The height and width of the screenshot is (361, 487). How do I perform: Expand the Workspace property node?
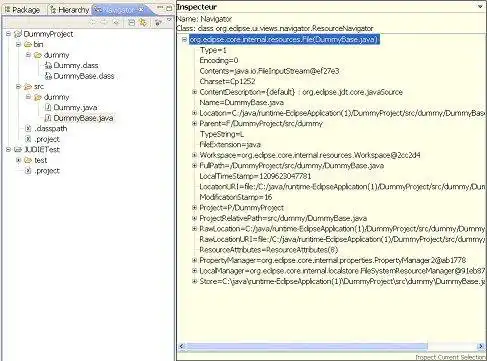(x=194, y=155)
